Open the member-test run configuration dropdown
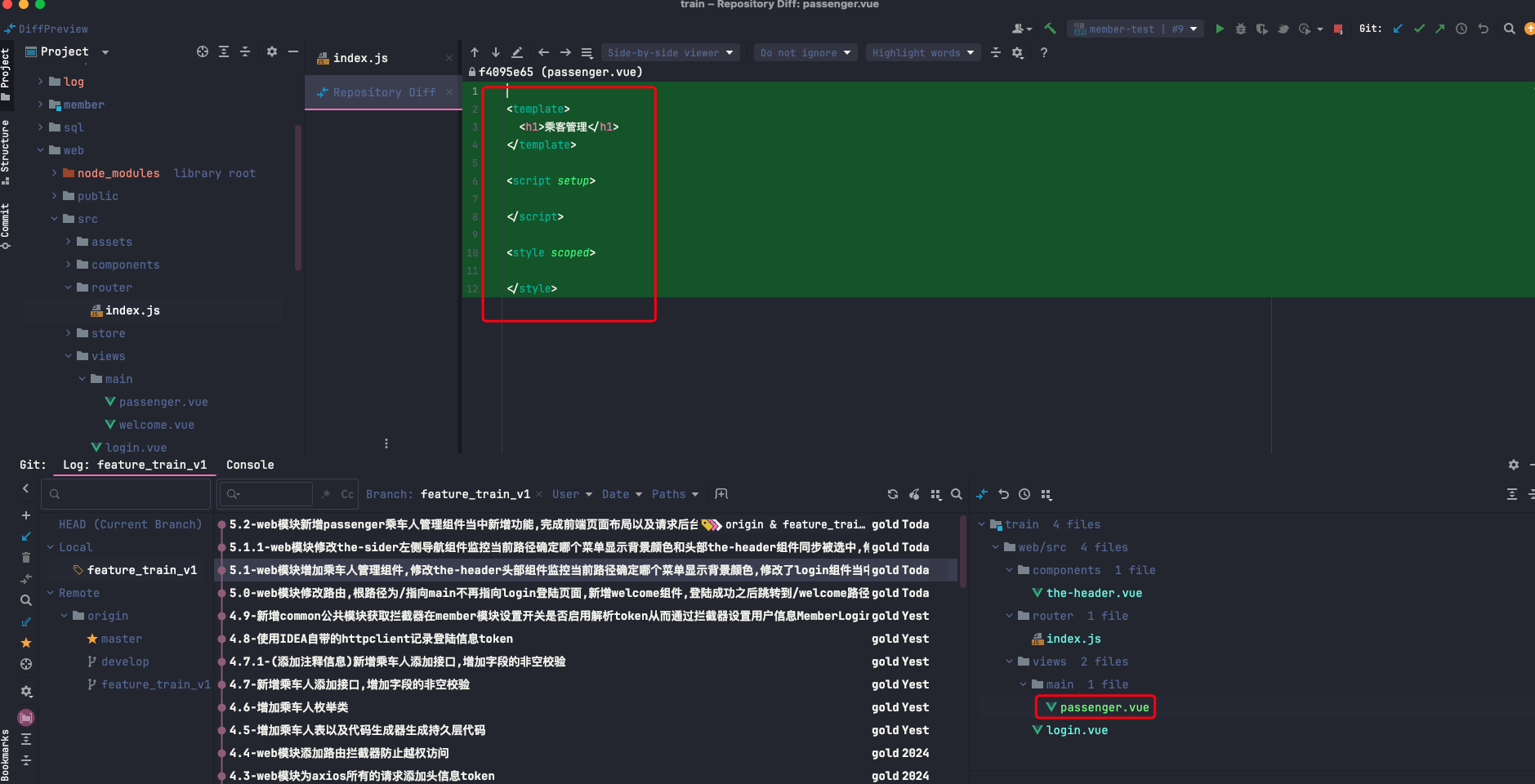This screenshot has height=784, width=1535. pyautogui.click(x=1136, y=29)
